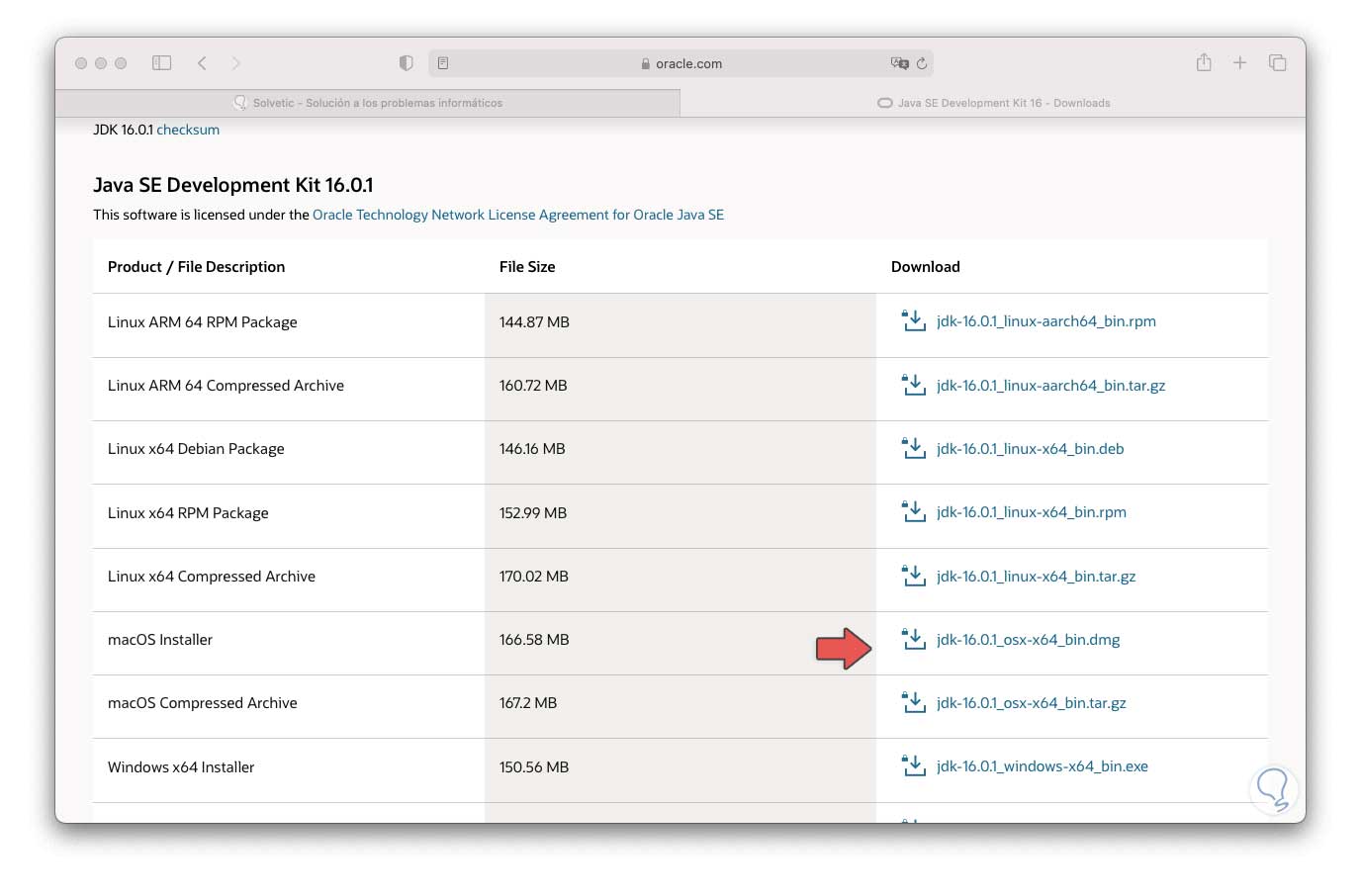Image resolution: width=1361 pixels, height=896 pixels.
Task: Download jdk-16.0.1_windows-x64_bin.exe
Action: coord(1042,766)
